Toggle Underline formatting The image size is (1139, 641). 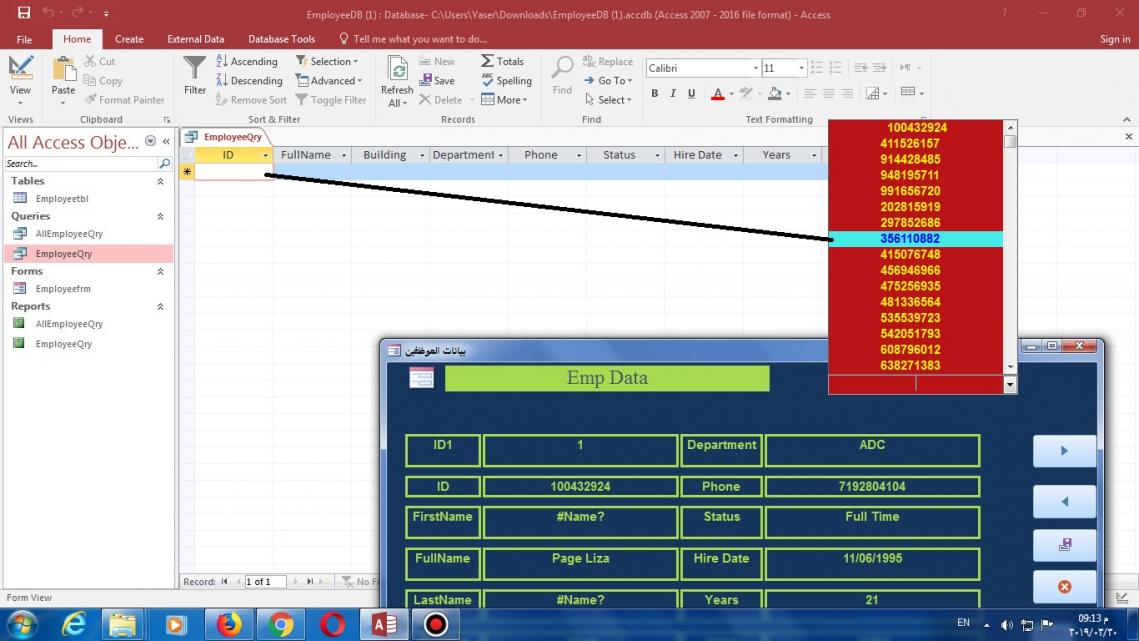pyautogui.click(x=692, y=93)
